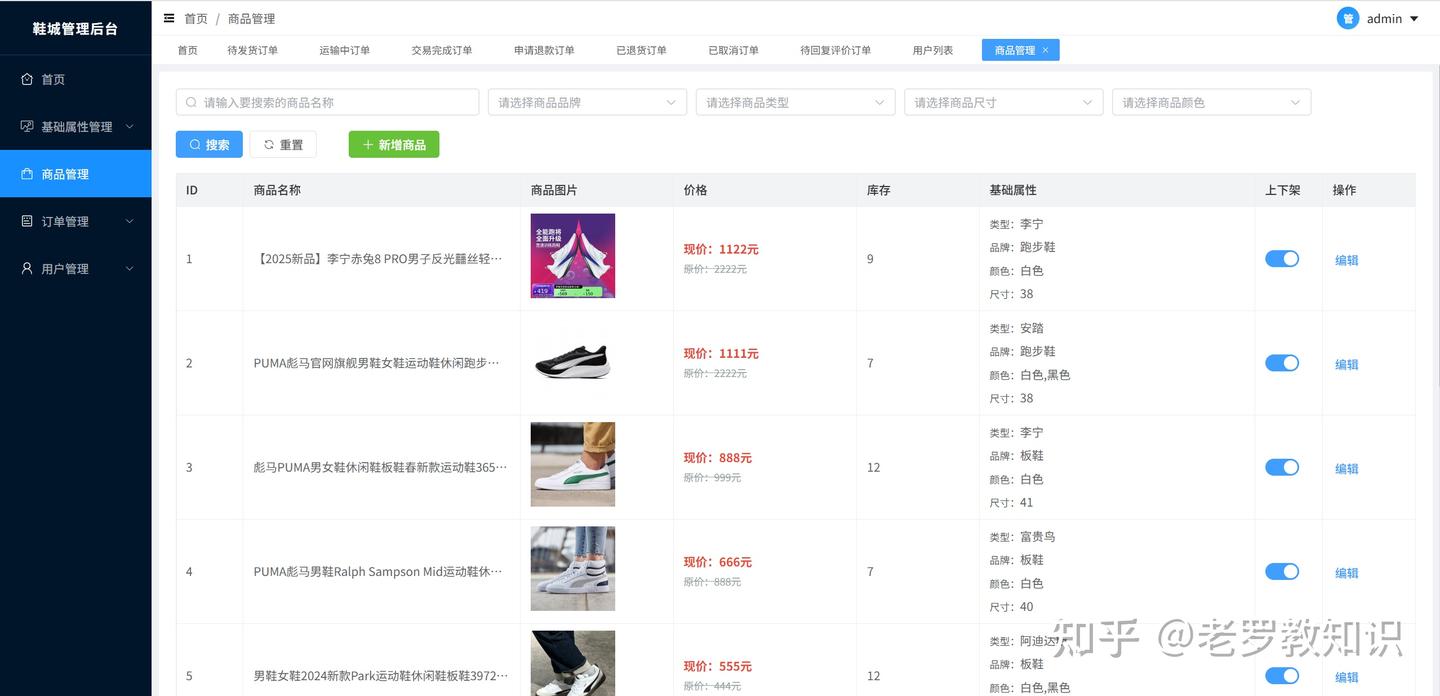
Task: Switch to the 待发货订单 tab
Action: coord(253,50)
